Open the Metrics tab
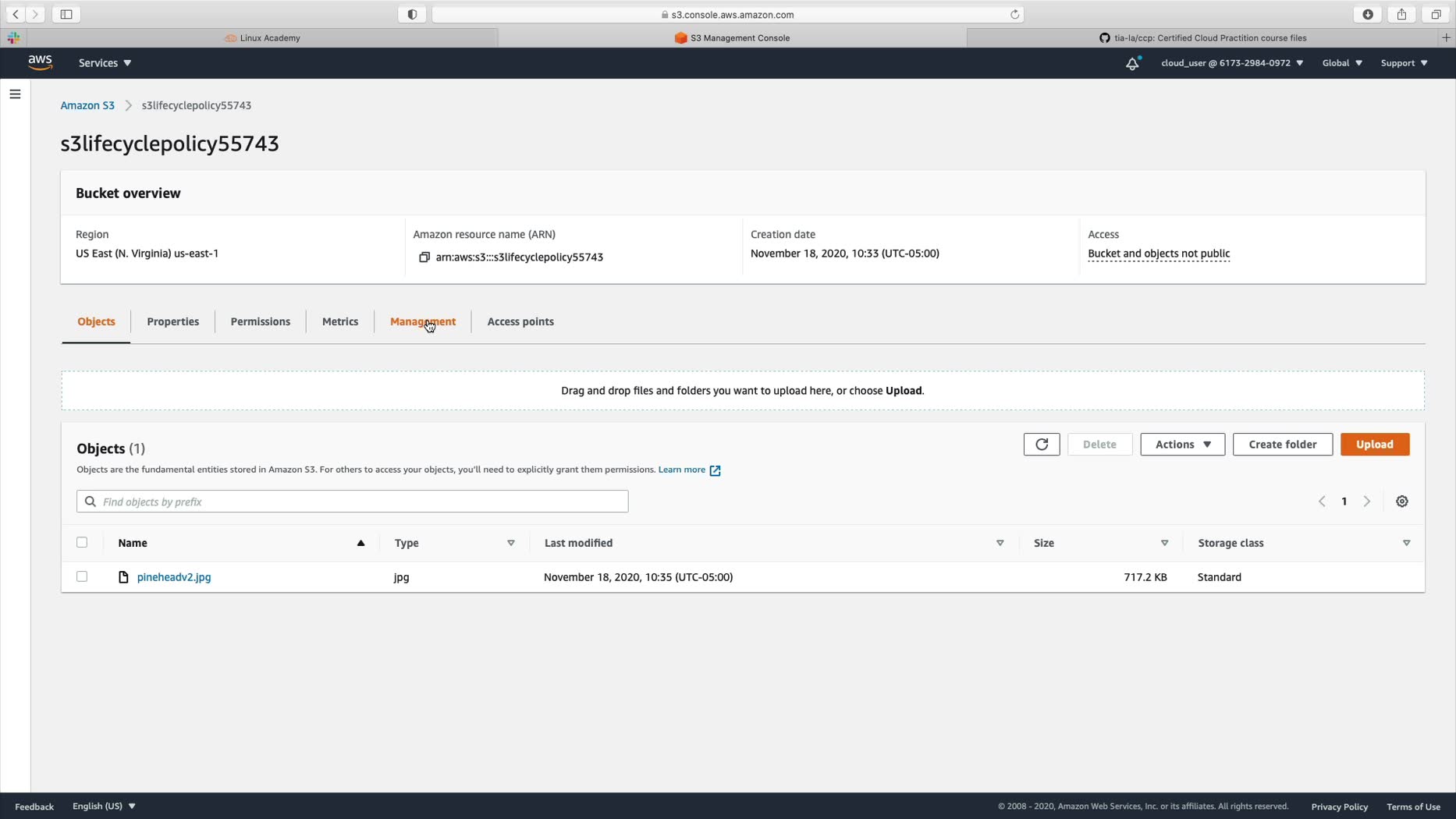 tap(340, 321)
